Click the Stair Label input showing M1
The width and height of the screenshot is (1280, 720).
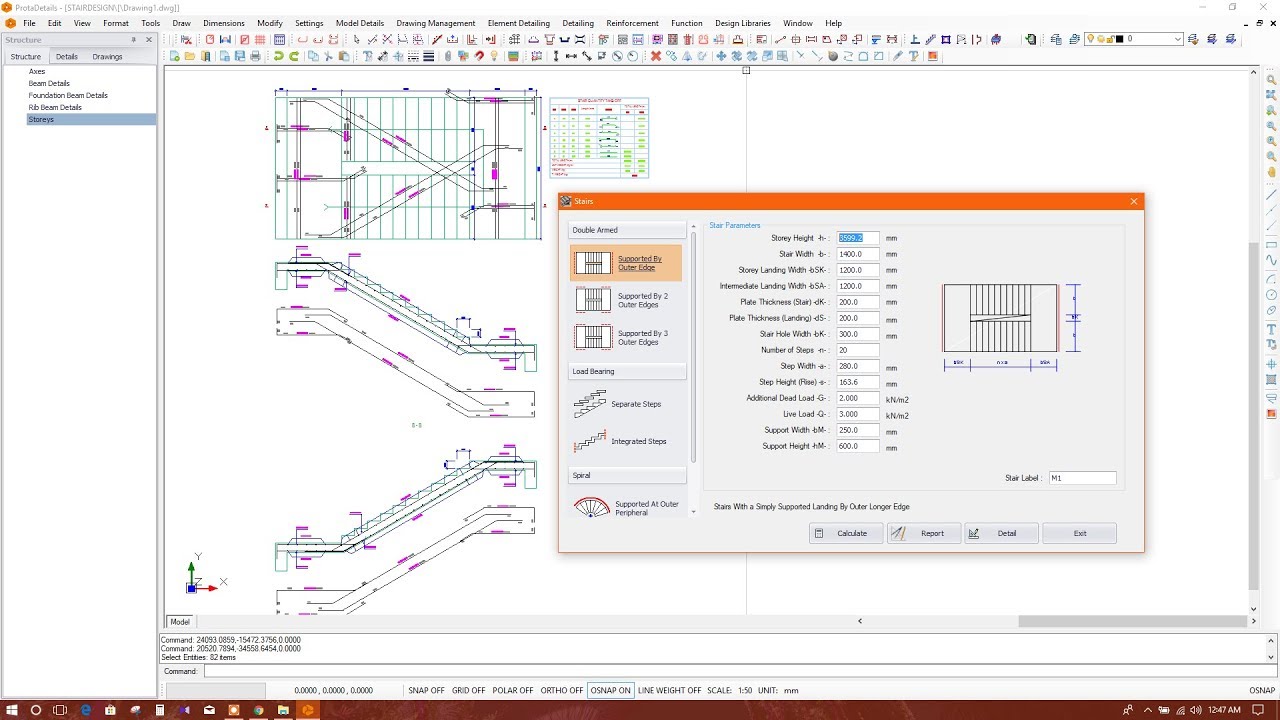(x=1083, y=477)
